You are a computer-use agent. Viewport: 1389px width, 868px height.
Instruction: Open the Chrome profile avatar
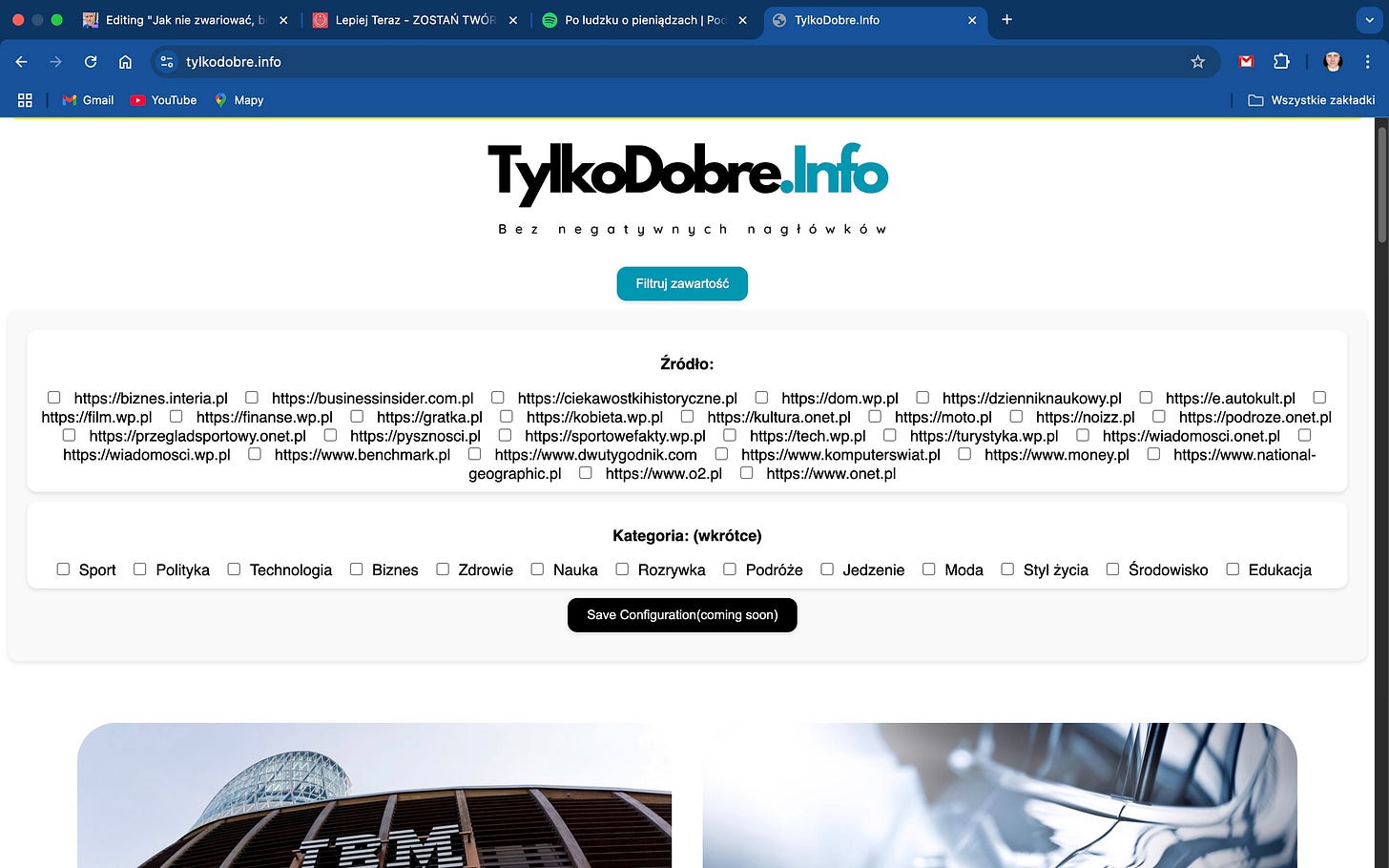click(1333, 62)
